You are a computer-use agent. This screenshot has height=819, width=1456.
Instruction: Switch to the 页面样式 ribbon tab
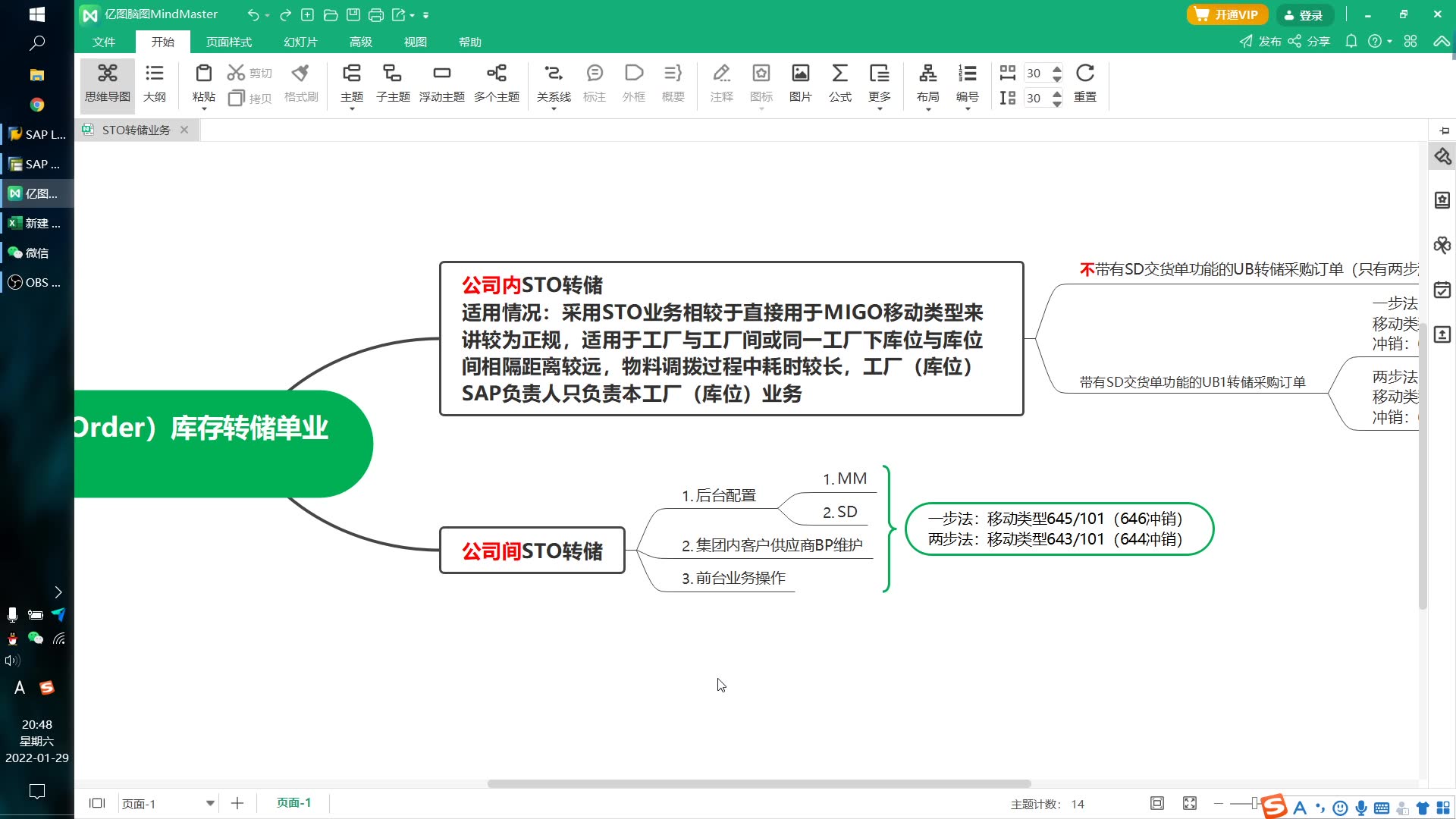[229, 42]
